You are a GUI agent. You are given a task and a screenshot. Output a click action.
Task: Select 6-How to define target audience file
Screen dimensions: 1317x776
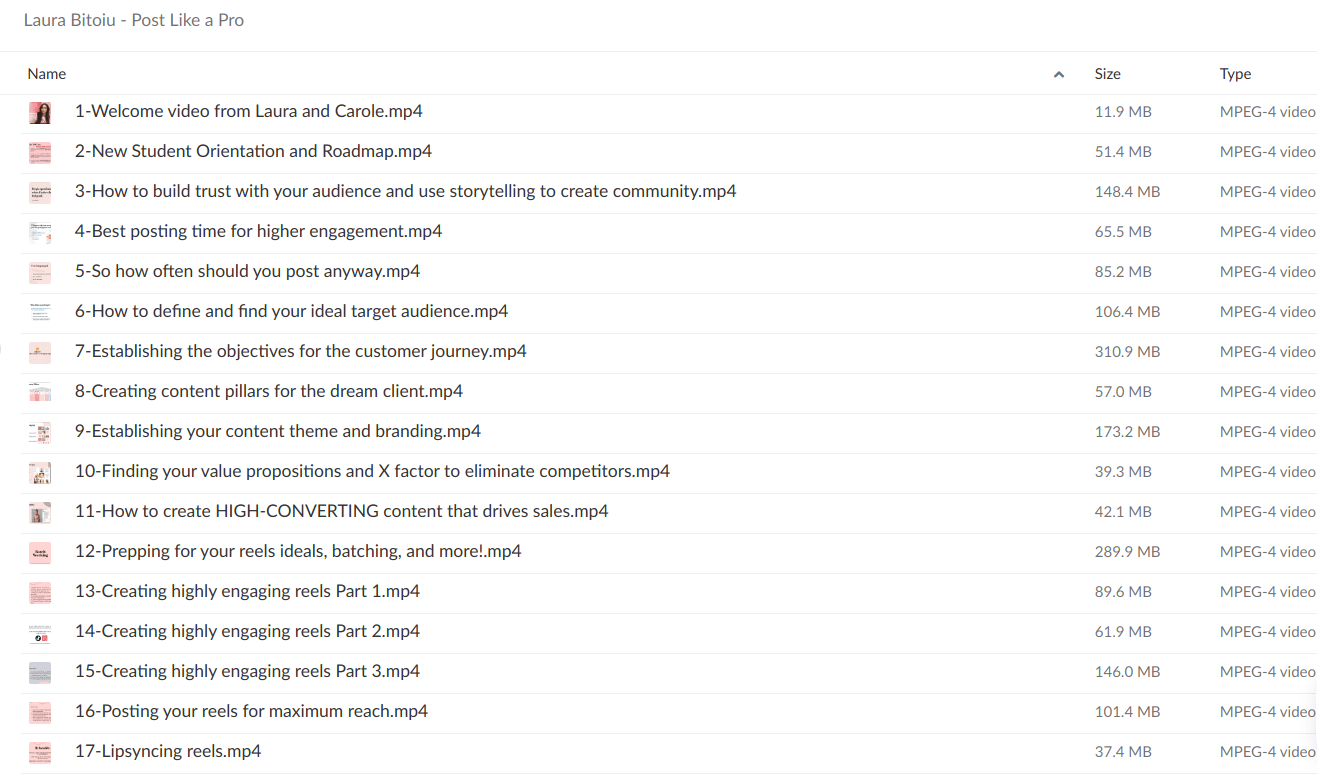[291, 311]
